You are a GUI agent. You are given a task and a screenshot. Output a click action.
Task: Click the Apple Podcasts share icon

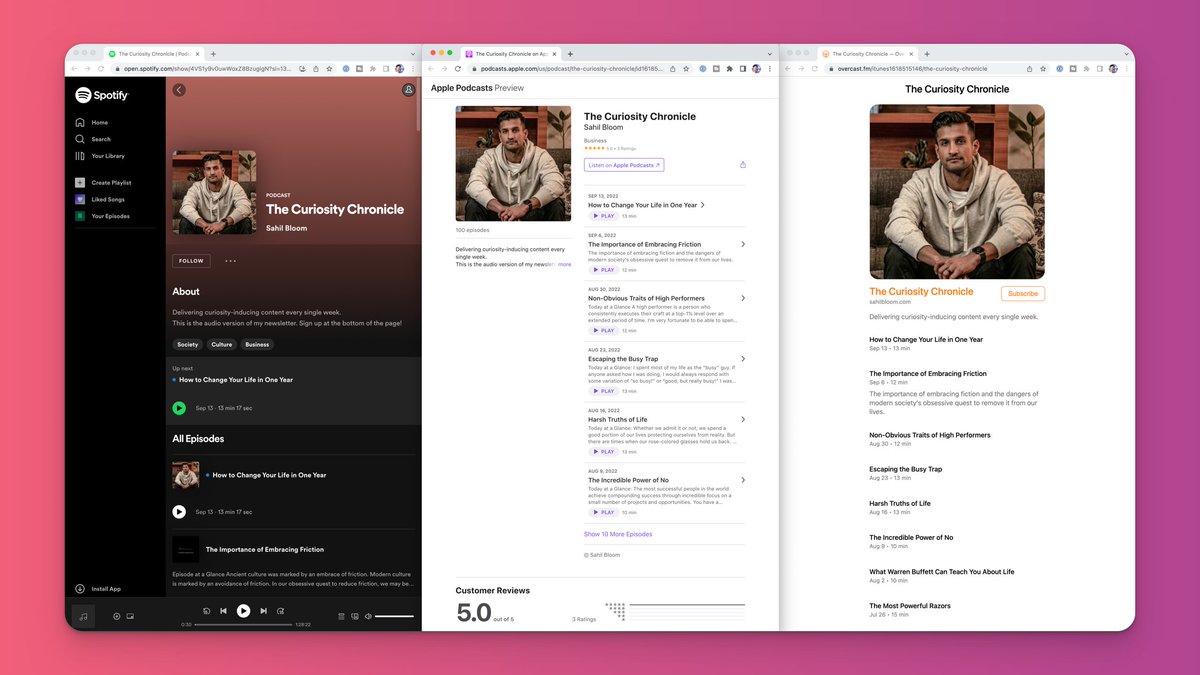tap(742, 165)
